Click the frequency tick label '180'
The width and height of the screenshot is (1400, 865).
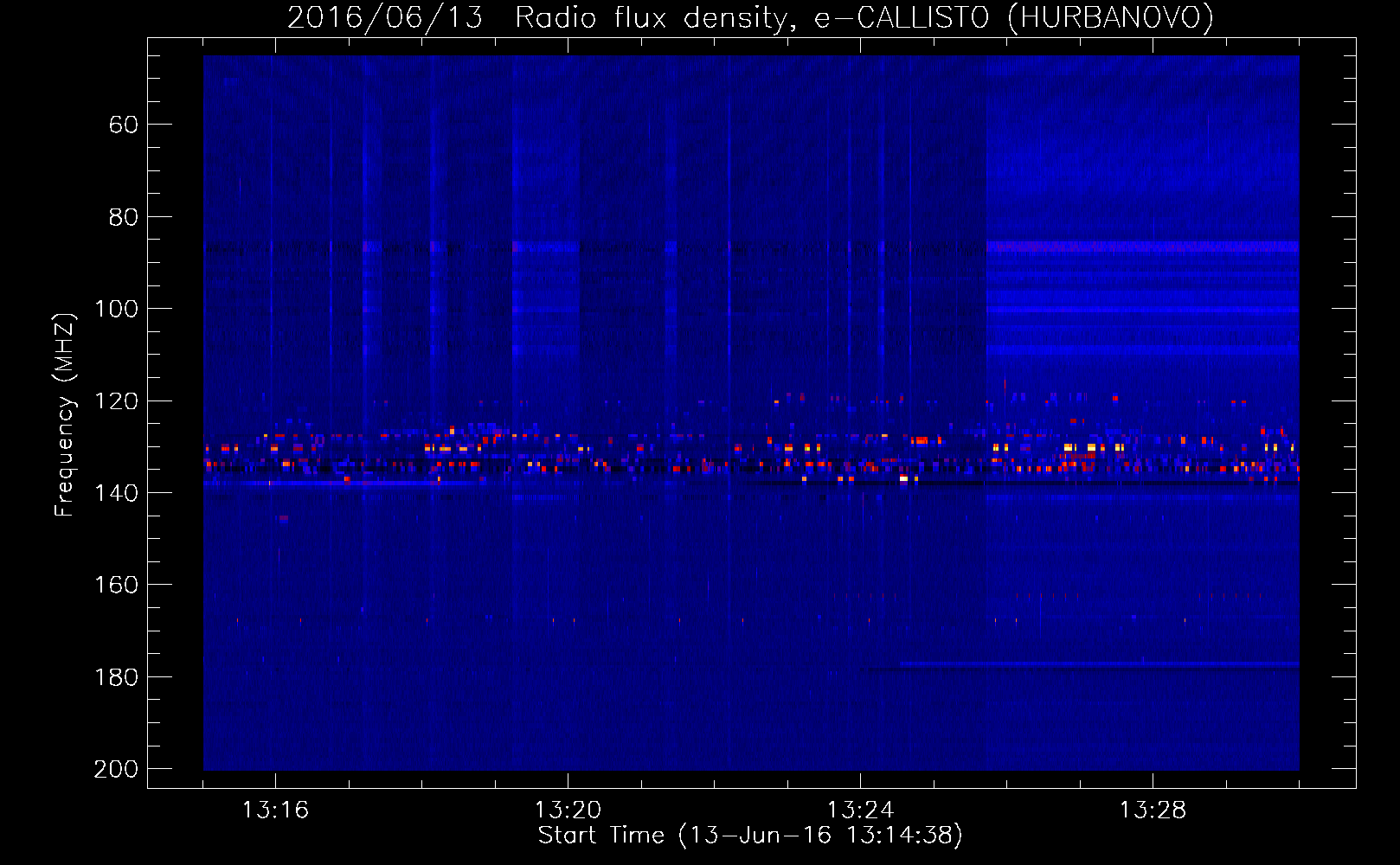(117, 677)
